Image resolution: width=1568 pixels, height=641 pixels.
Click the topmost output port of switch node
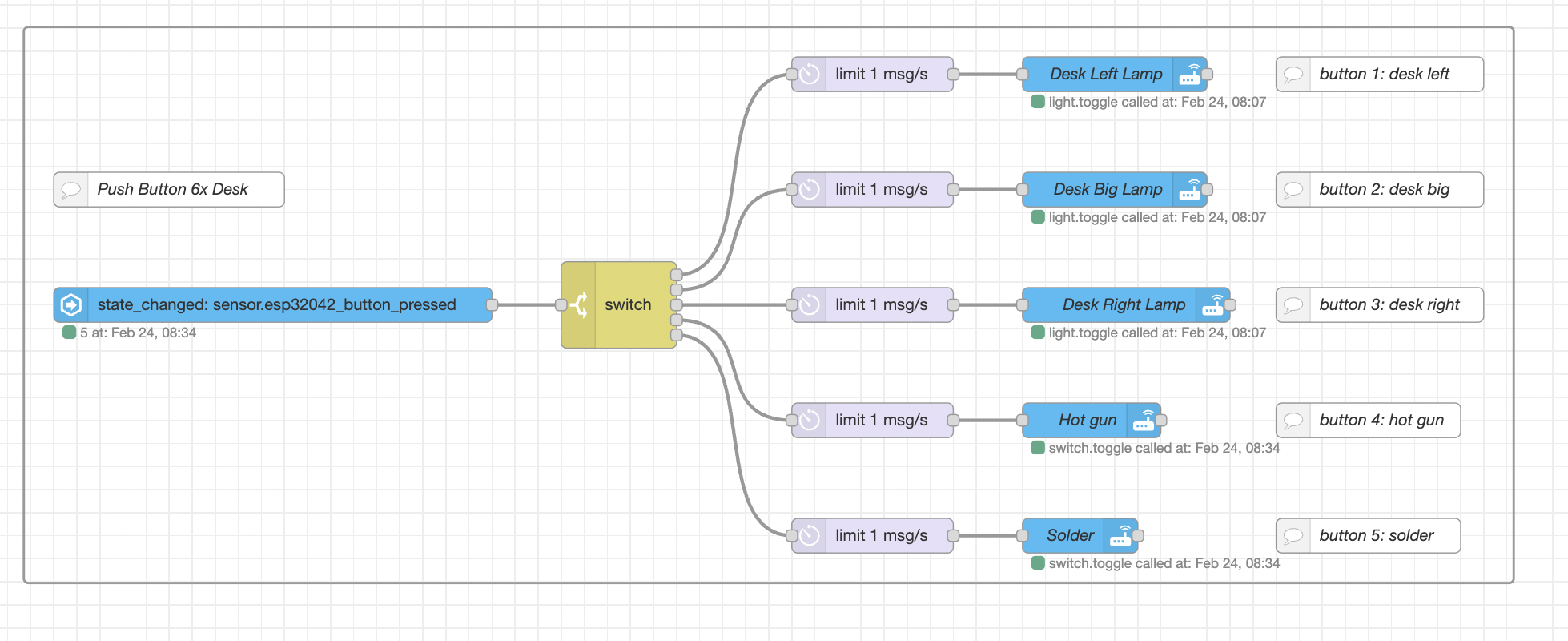[677, 275]
